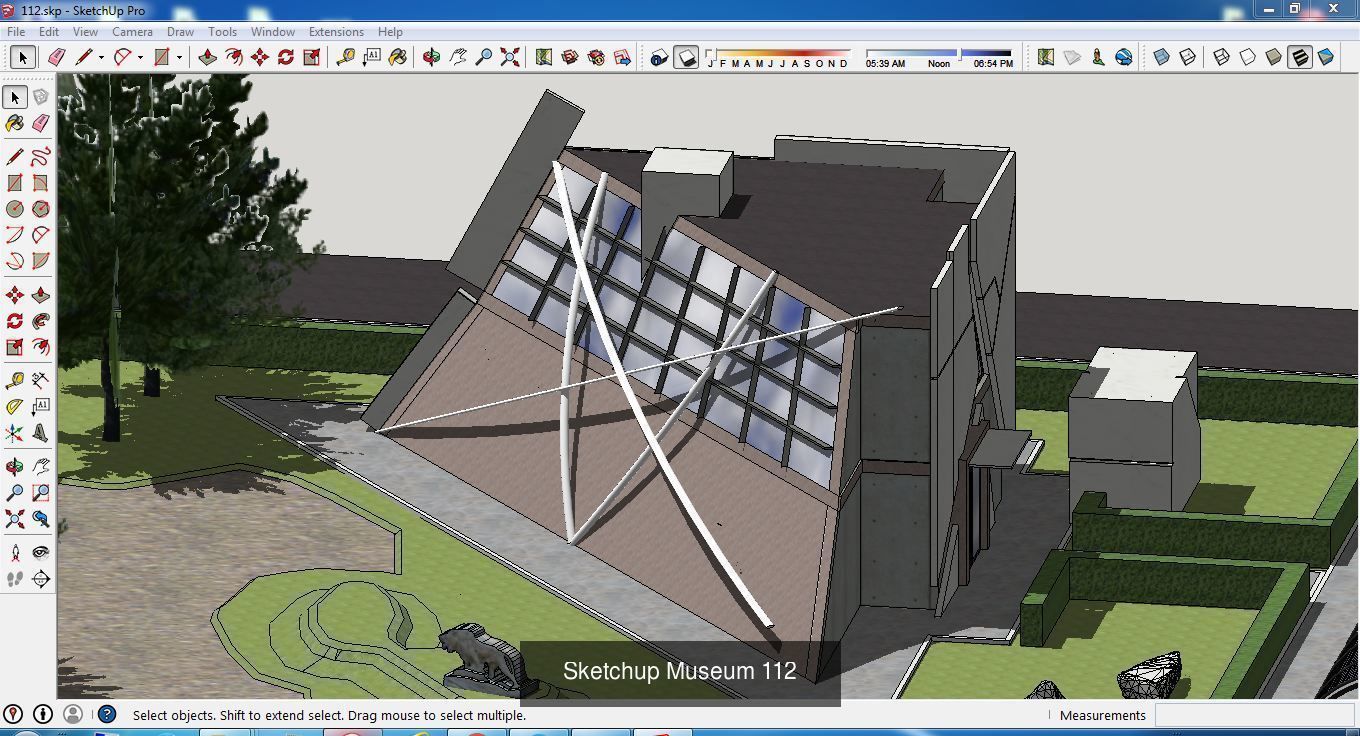Select the Photo Textures icon

tap(1098, 57)
